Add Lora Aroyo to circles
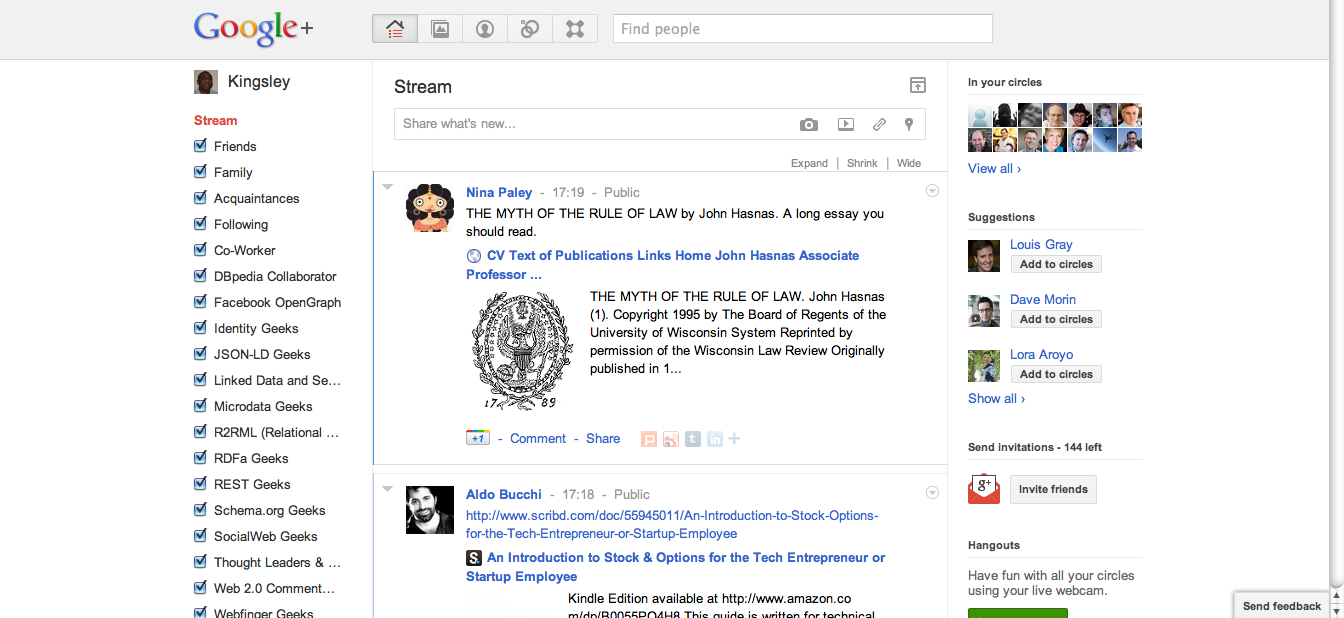This screenshot has height=618, width=1344. (1056, 374)
